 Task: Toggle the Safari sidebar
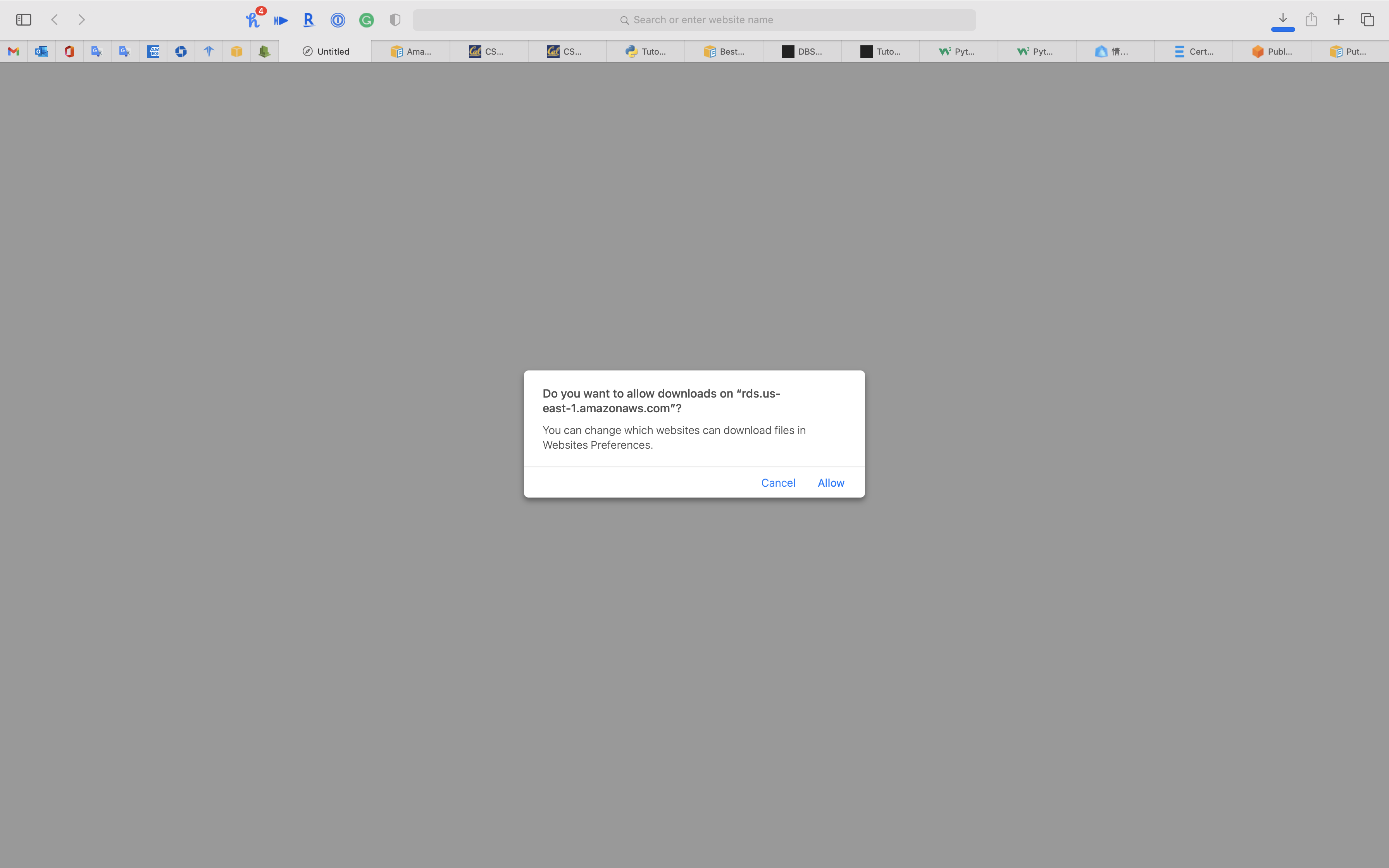[x=24, y=20]
